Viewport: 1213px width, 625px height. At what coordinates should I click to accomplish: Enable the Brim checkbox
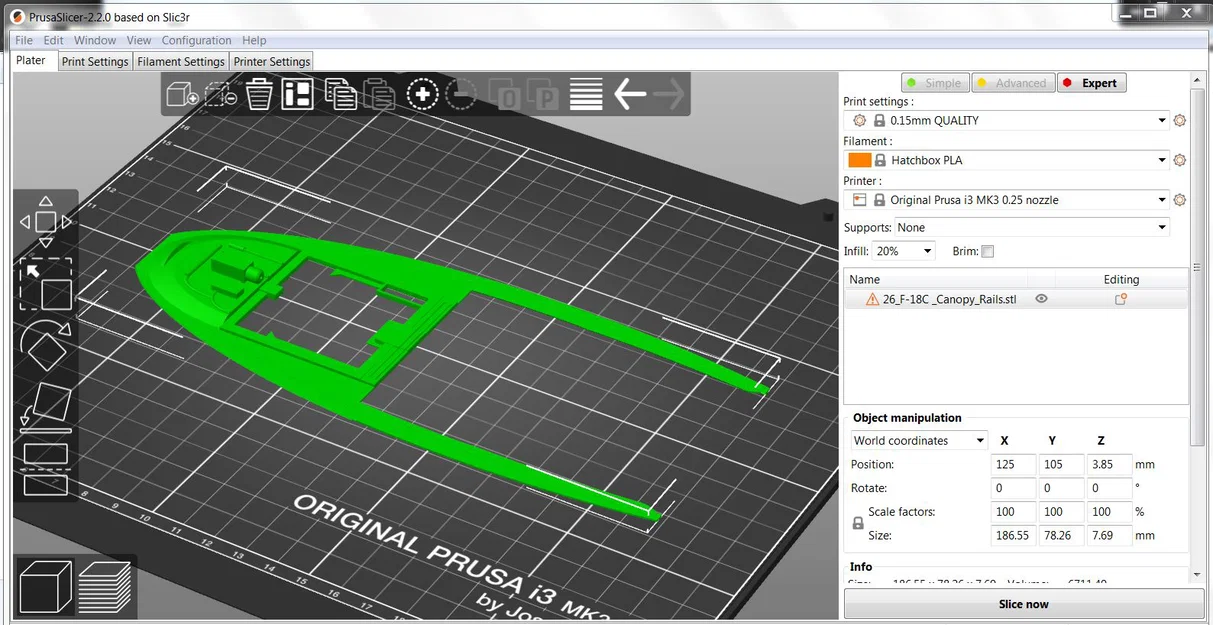point(988,252)
